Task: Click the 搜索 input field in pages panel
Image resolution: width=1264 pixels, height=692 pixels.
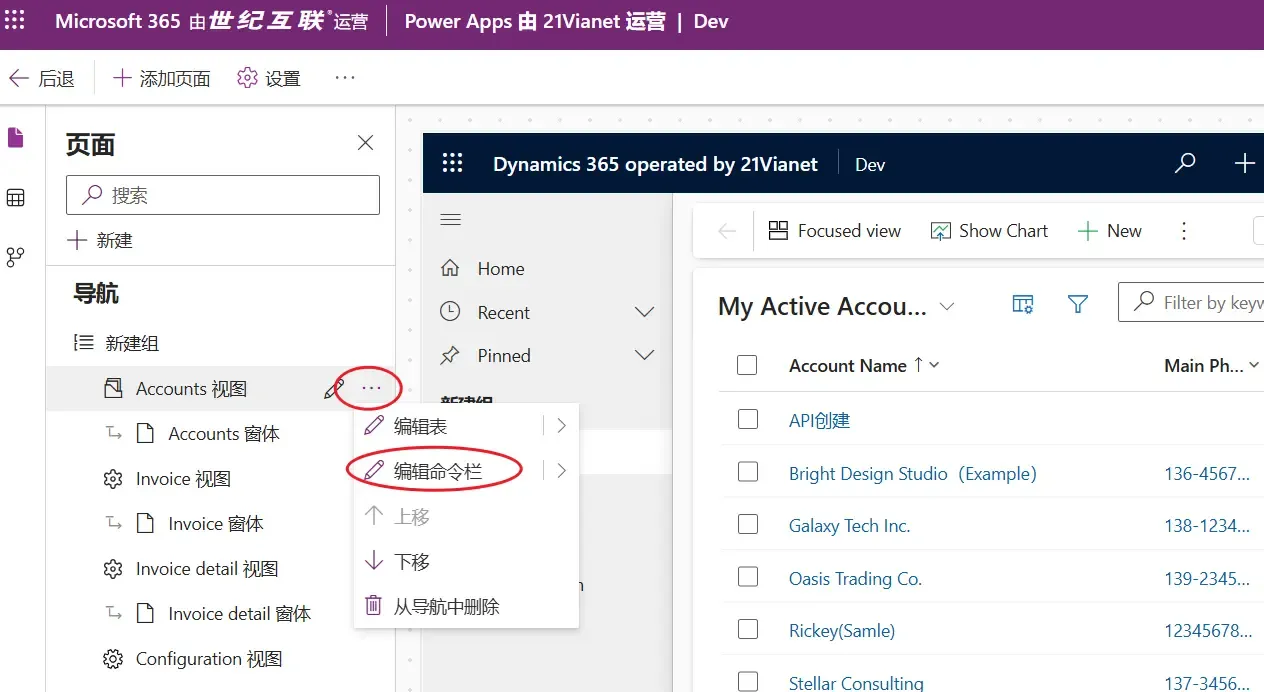Action: (x=223, y=195)
